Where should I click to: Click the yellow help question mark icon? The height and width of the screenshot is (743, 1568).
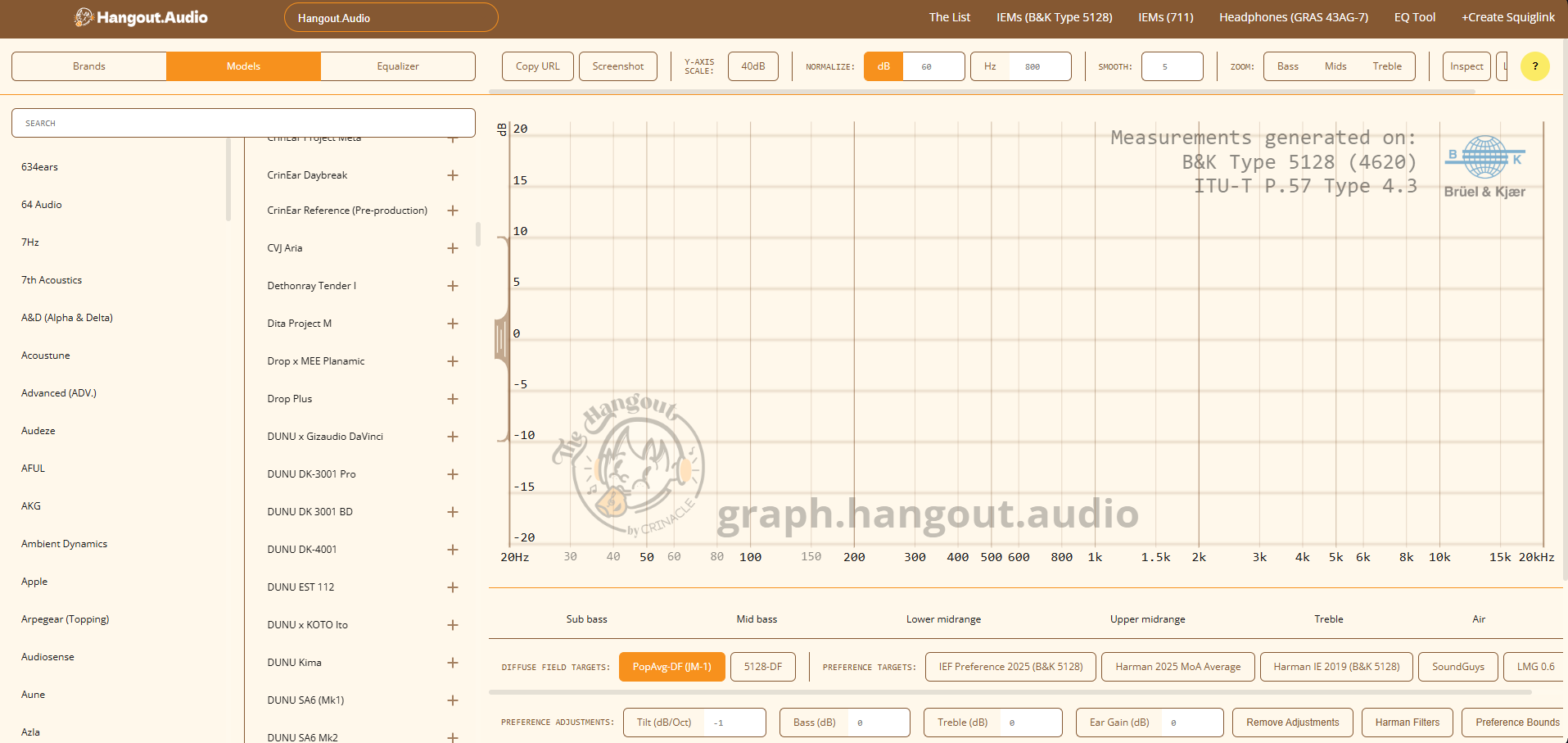tap(1535, 66)
